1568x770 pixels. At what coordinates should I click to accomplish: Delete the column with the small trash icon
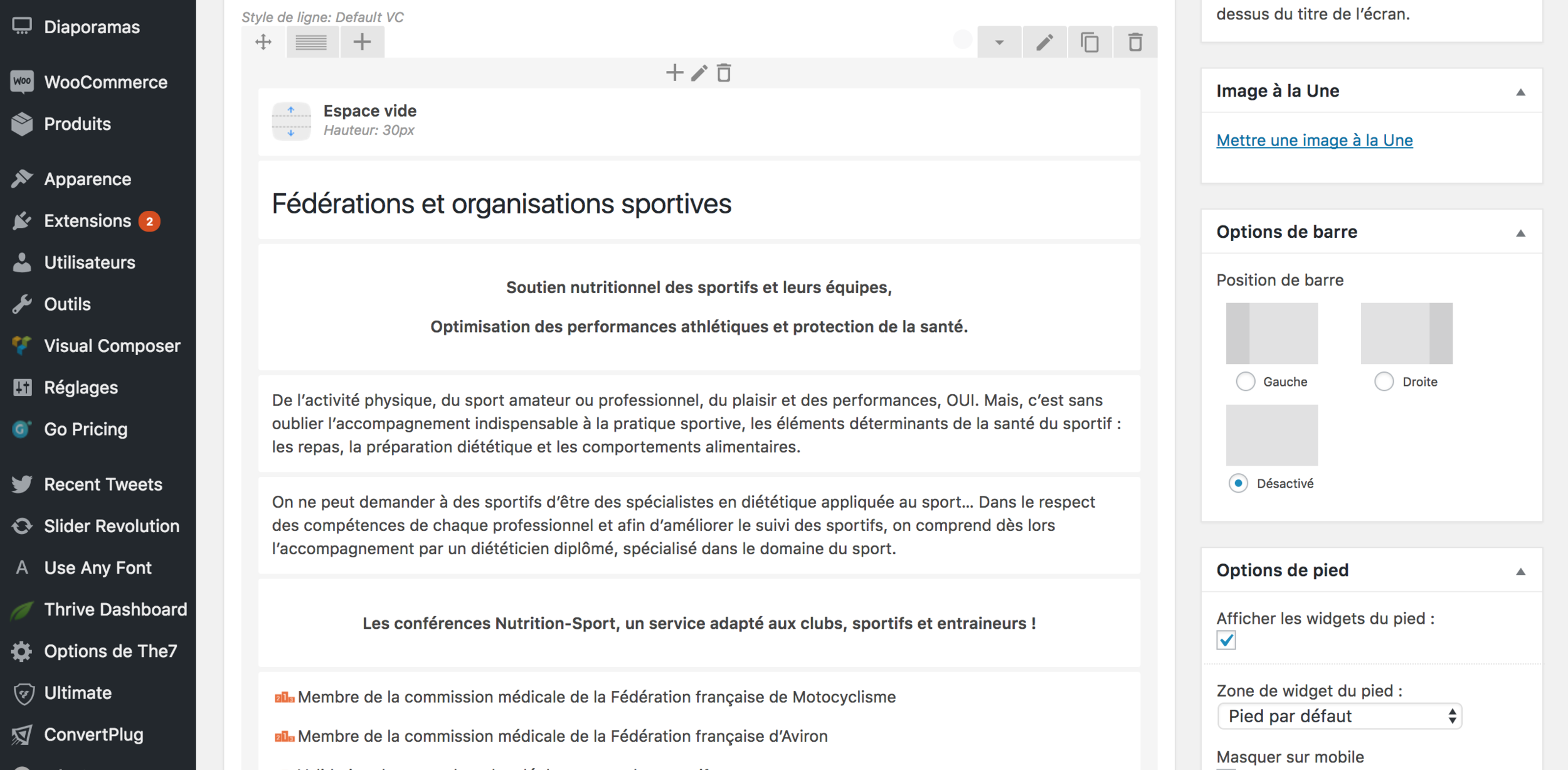pyautogui.click(x=724, y=73)
